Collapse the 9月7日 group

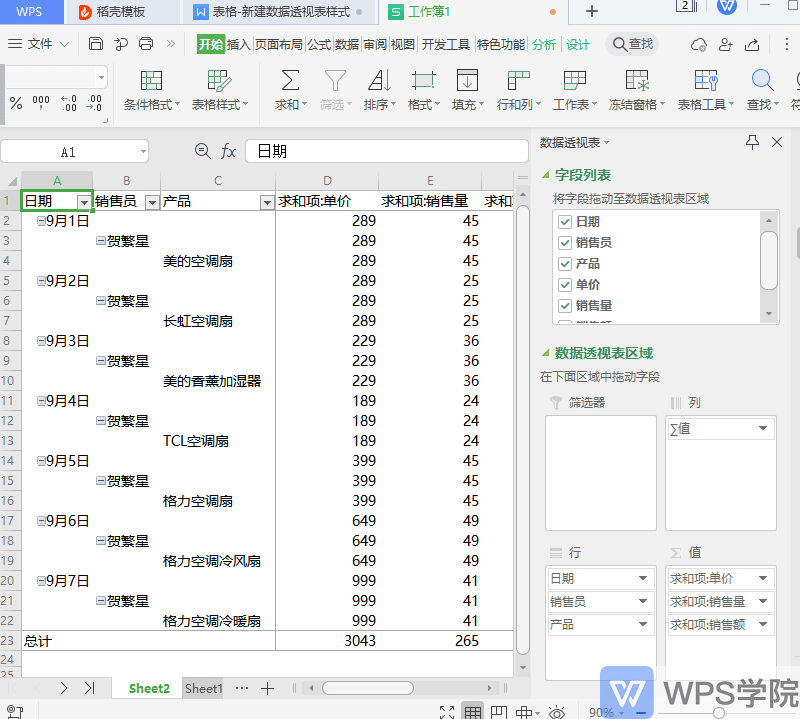(x=41, y=581)
